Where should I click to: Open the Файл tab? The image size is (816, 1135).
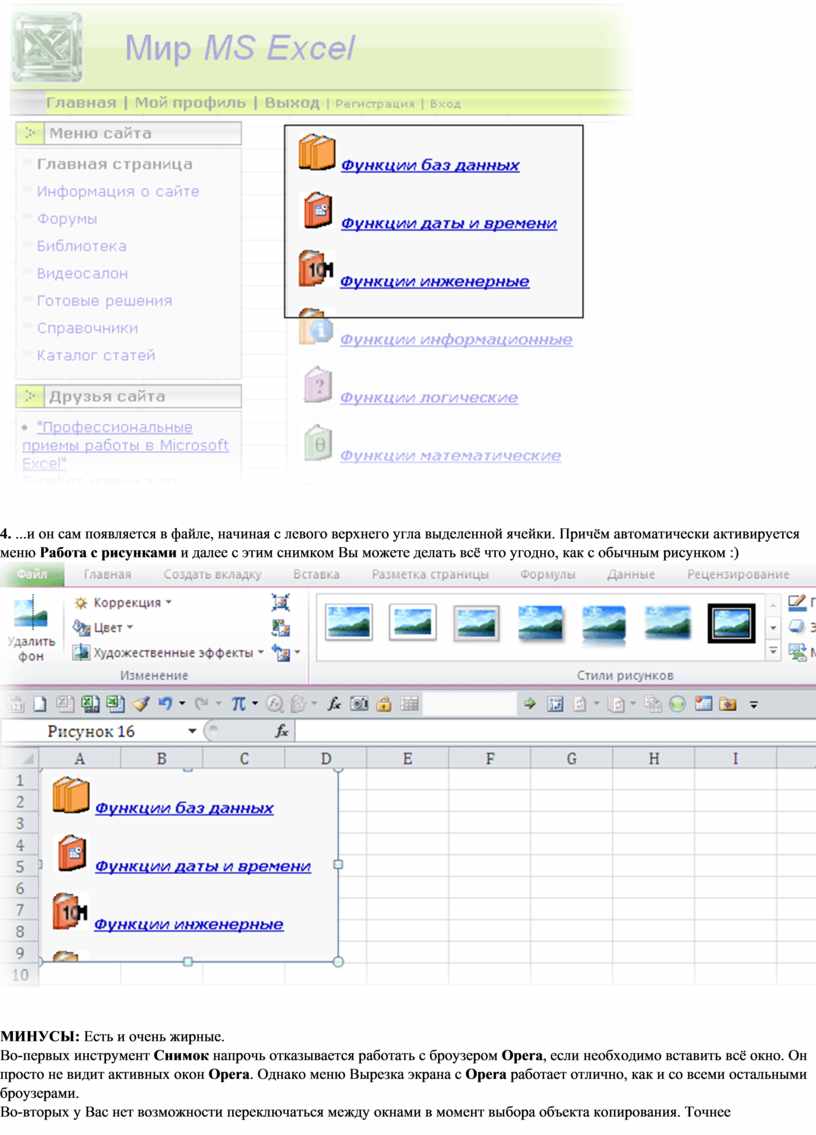click(31, 575)
